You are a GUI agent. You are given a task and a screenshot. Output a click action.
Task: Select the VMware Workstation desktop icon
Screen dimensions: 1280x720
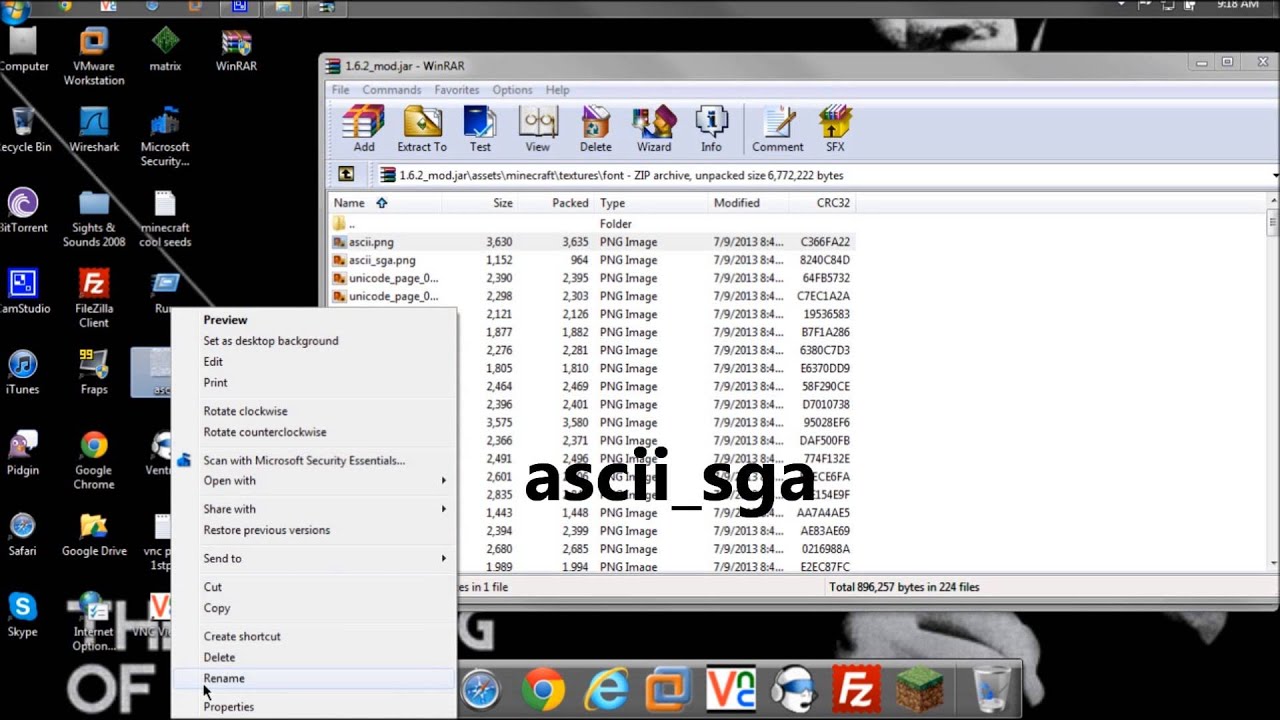point(94,56)
